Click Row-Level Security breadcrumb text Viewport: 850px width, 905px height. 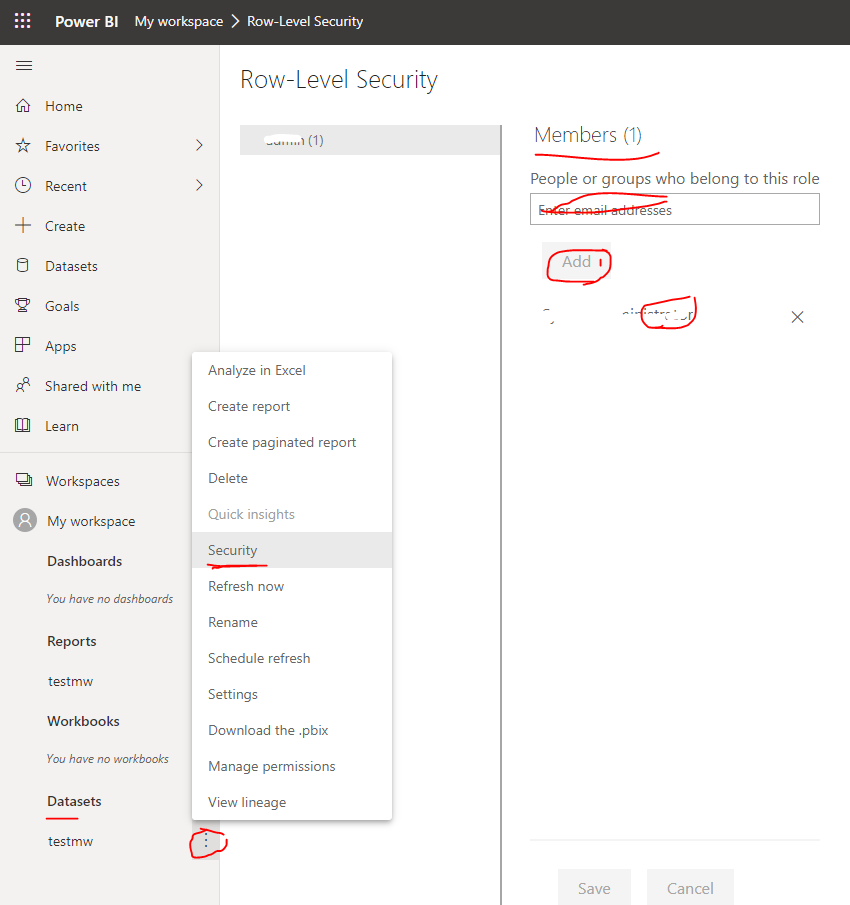(x=305, y=21)
